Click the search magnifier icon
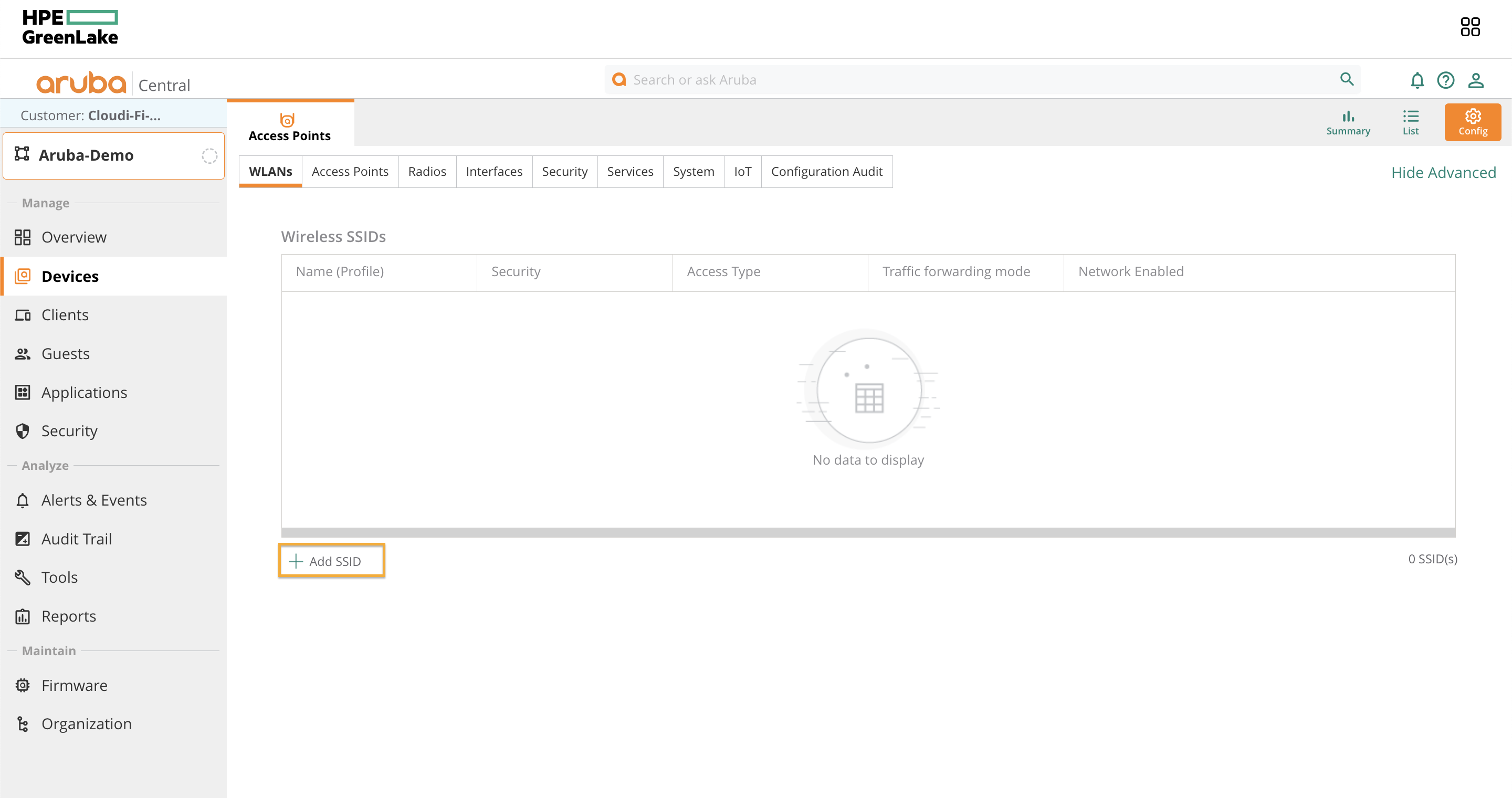The width and height of the screenshot is (1512, 798). click(x=1347, y=79)
